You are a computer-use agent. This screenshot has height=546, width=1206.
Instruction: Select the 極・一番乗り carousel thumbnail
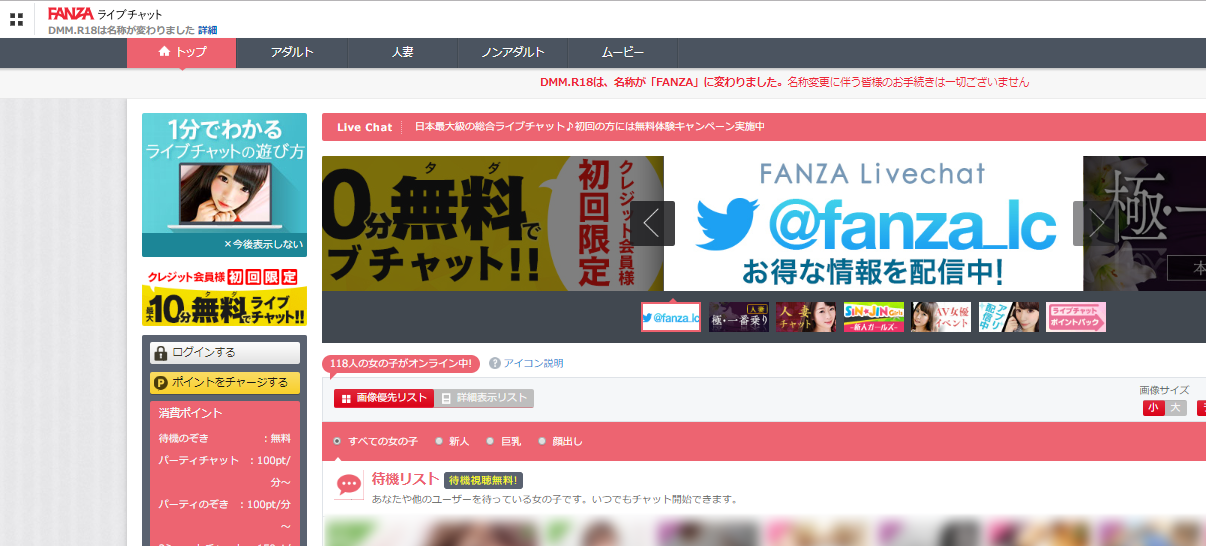pyautogui.click(x=739, y=317)
